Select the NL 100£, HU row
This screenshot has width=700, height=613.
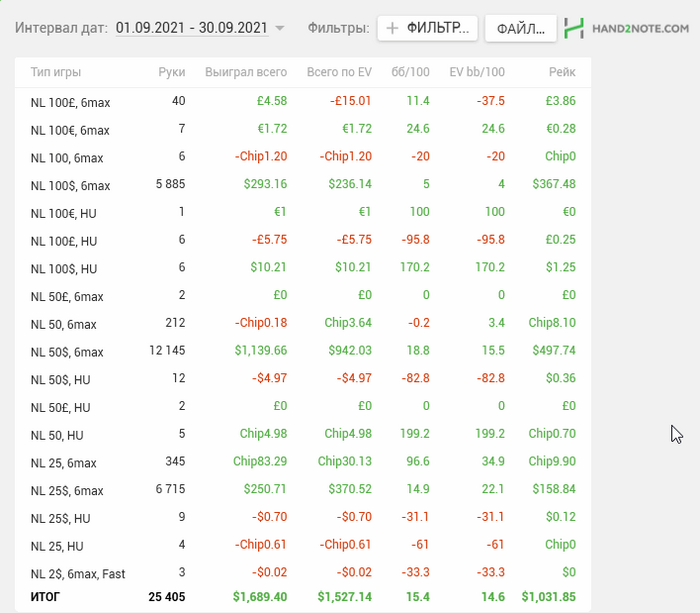[303, 240]
